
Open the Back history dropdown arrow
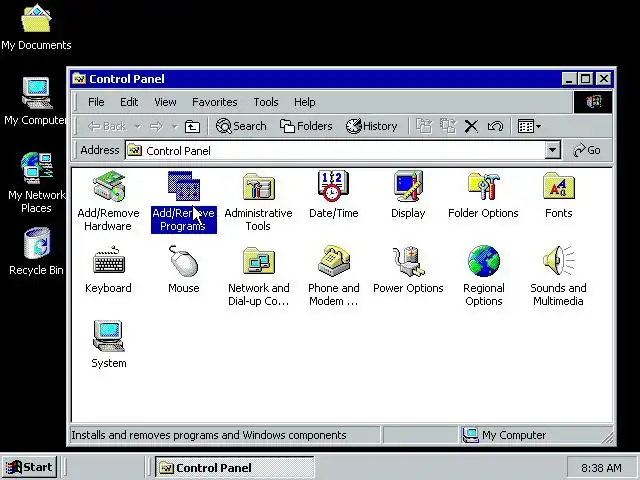[x=138, y=127]
